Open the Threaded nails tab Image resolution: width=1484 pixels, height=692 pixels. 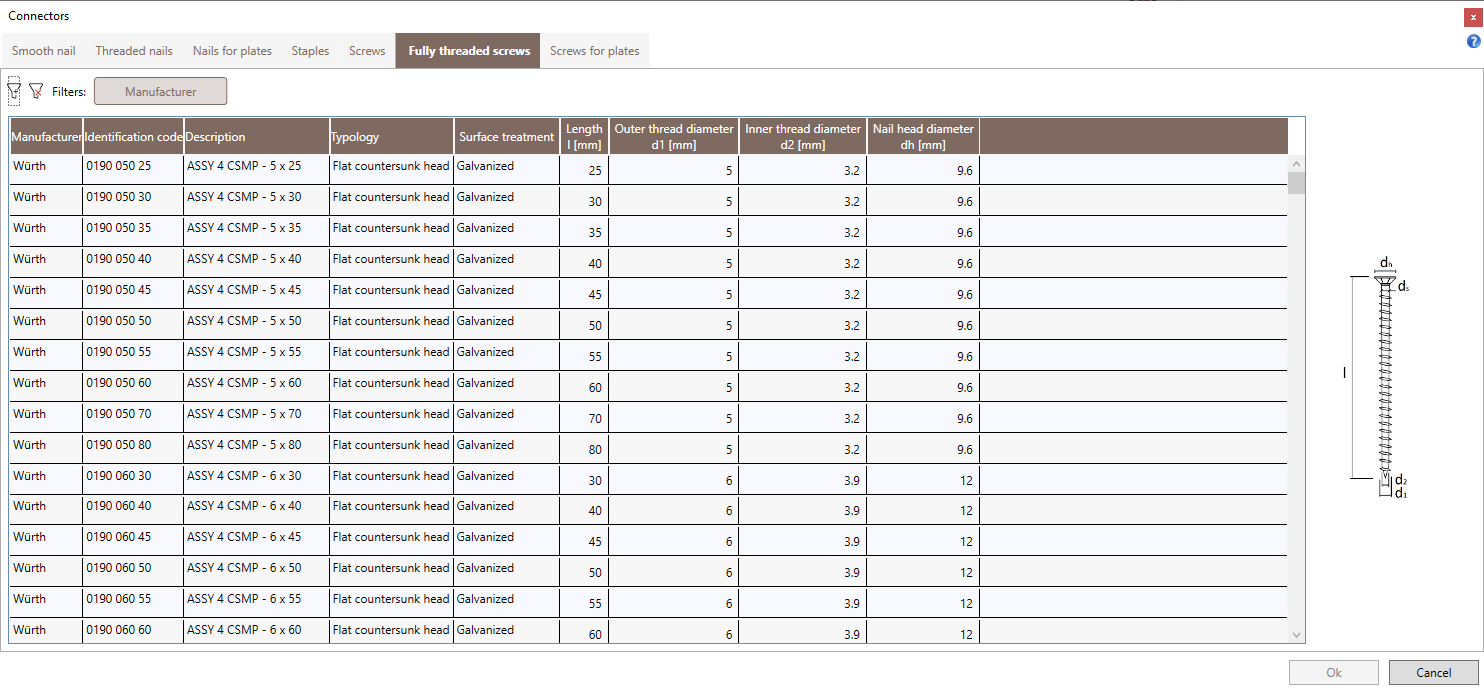[x=134, y=51]
